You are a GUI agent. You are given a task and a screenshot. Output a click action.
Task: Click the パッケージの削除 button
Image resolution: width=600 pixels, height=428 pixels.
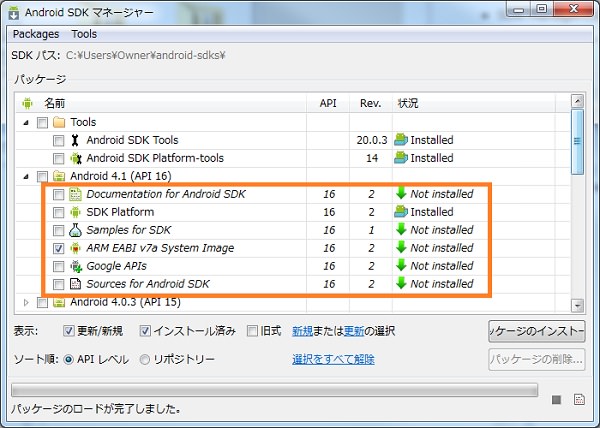tap(536, 360)
